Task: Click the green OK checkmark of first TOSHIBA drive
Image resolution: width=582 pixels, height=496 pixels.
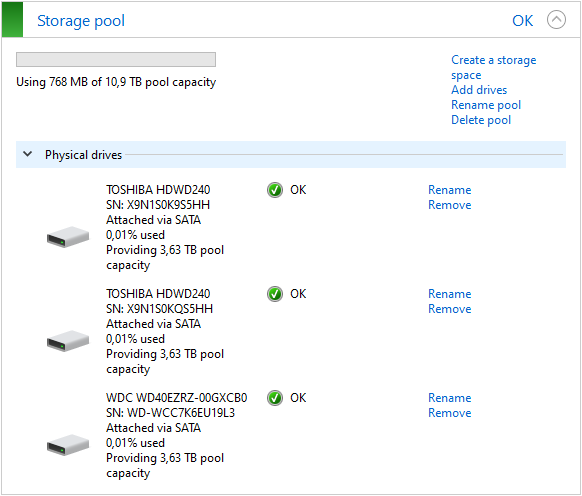Action: 275,190
